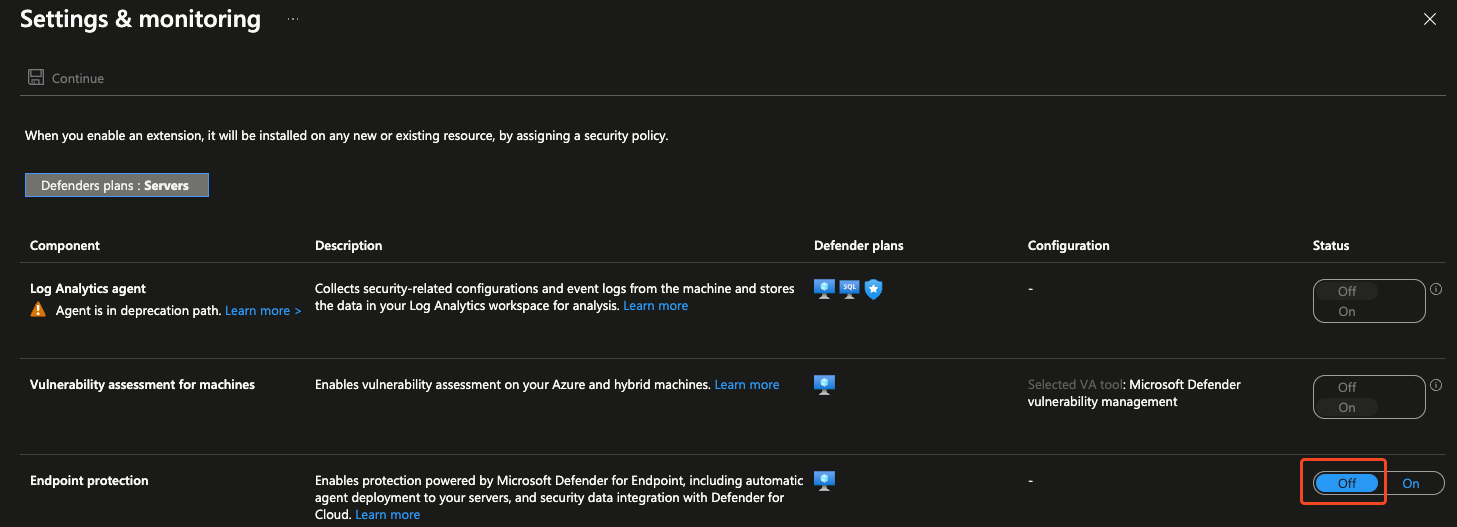Click the warning icon for agent deprecation
Image resolution: width=1457 pixels, height=527 pixels.
coord(38,310)
